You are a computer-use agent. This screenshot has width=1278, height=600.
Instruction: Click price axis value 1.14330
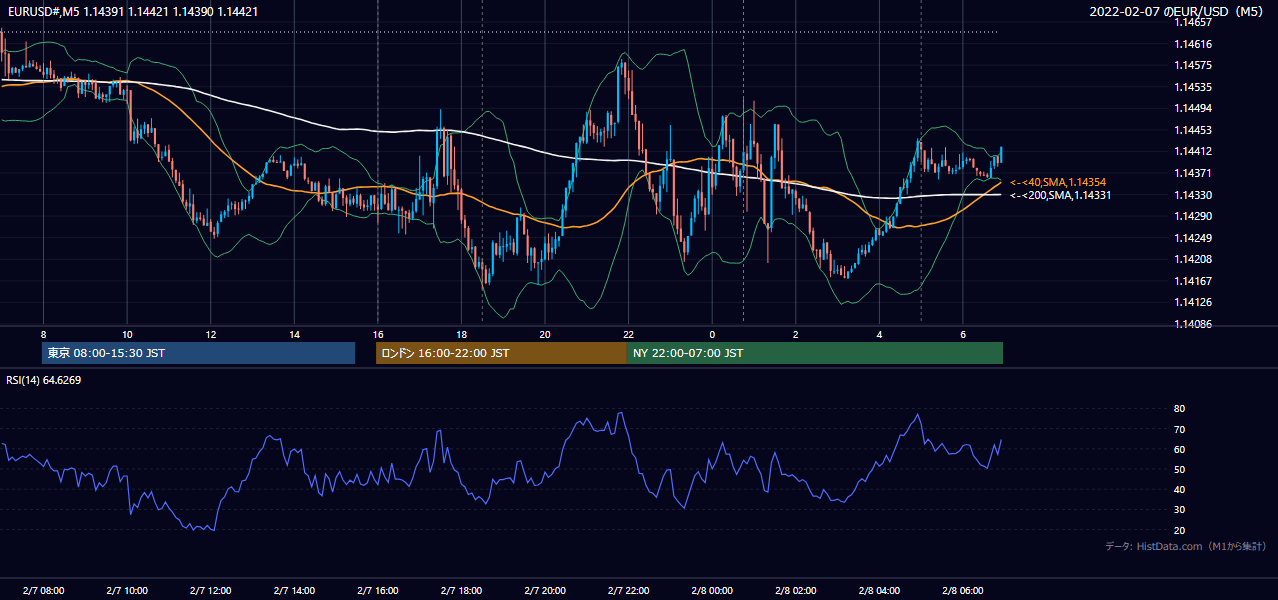tap(1192, 194)
